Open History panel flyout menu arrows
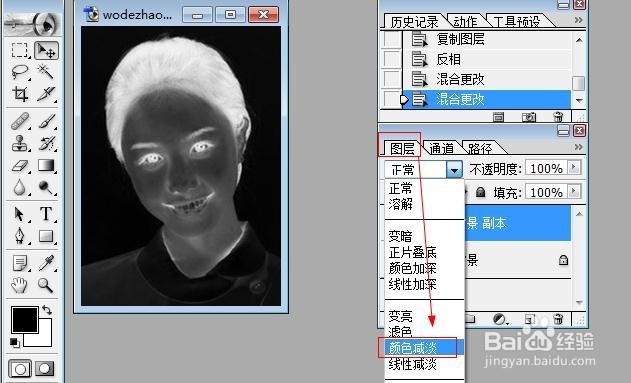The width and height of the screenshot is (631, 383). point(578,20)
